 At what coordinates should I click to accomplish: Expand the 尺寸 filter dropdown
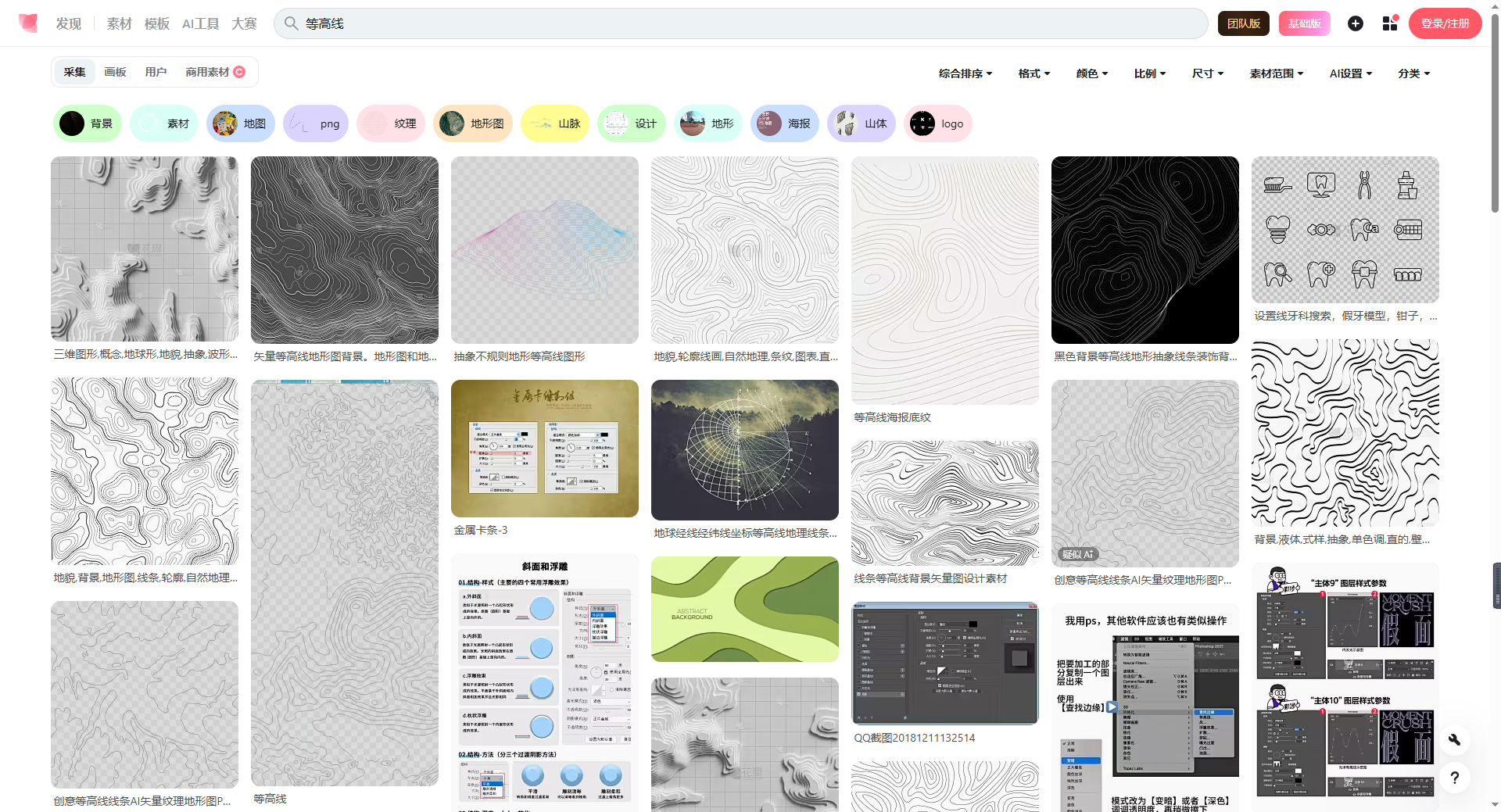coord(1208,73)
